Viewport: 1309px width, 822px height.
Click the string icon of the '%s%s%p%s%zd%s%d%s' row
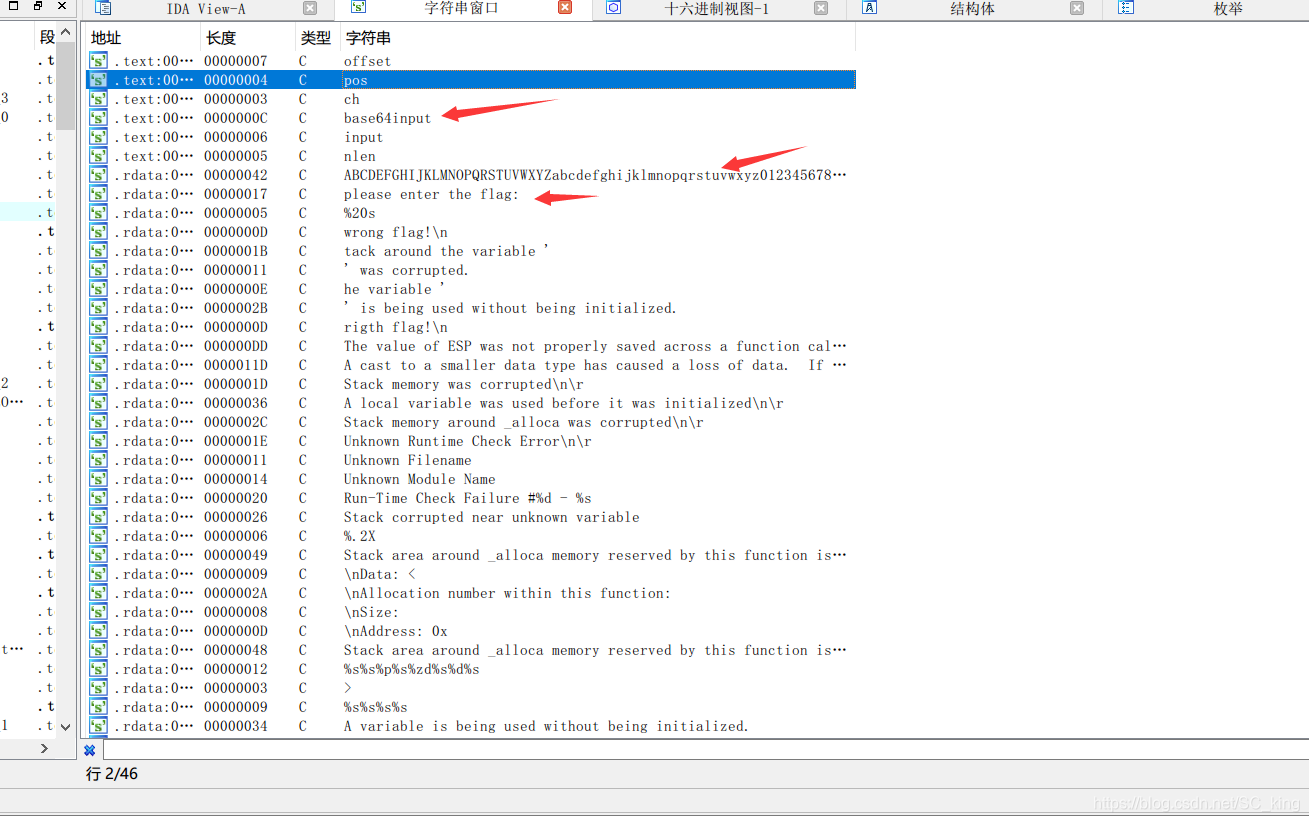[98, 669]
